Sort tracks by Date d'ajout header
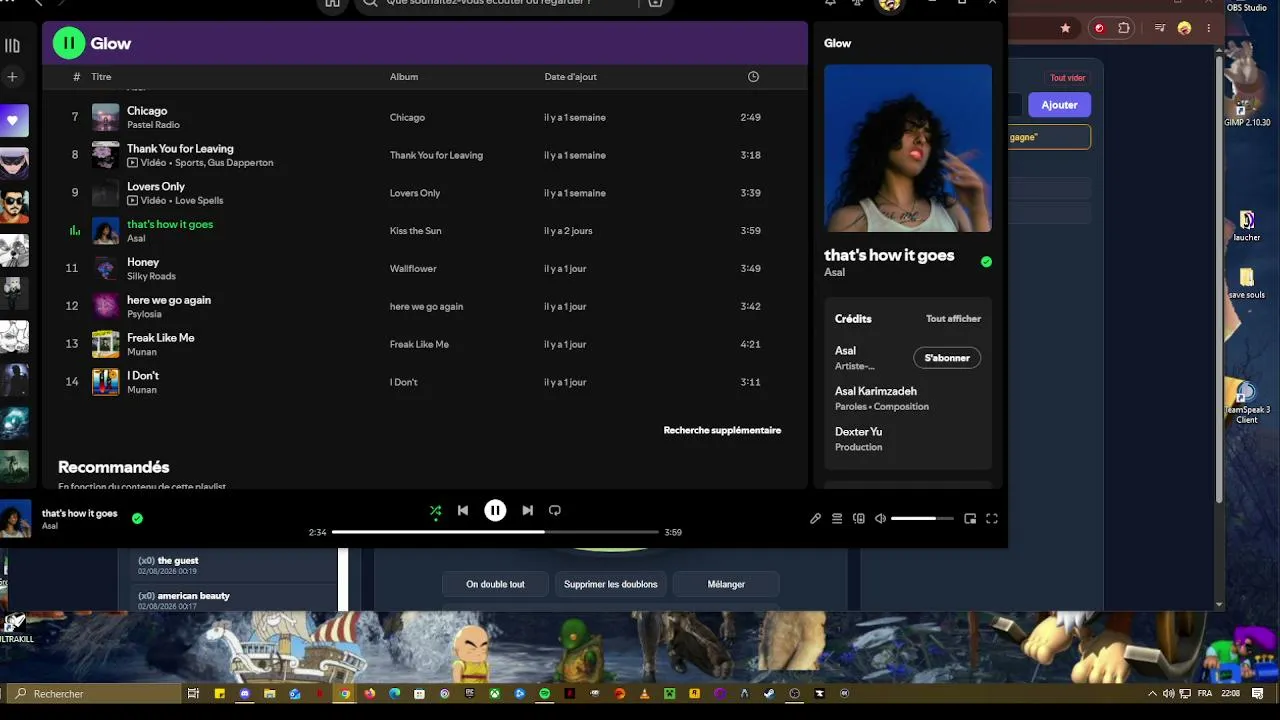This screenshot has height=720, width=1280. 570,77
